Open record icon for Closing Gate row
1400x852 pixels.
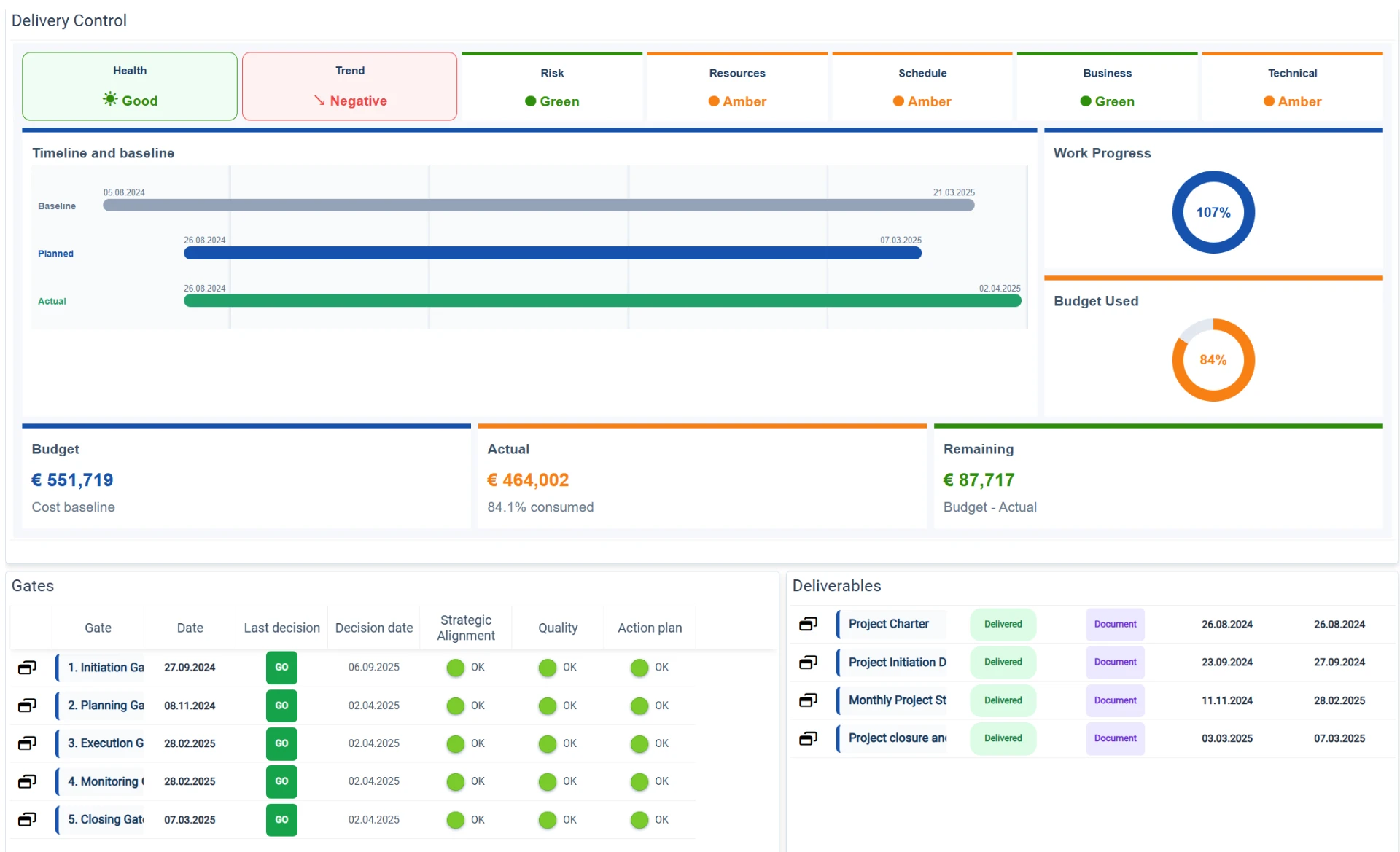27,819
